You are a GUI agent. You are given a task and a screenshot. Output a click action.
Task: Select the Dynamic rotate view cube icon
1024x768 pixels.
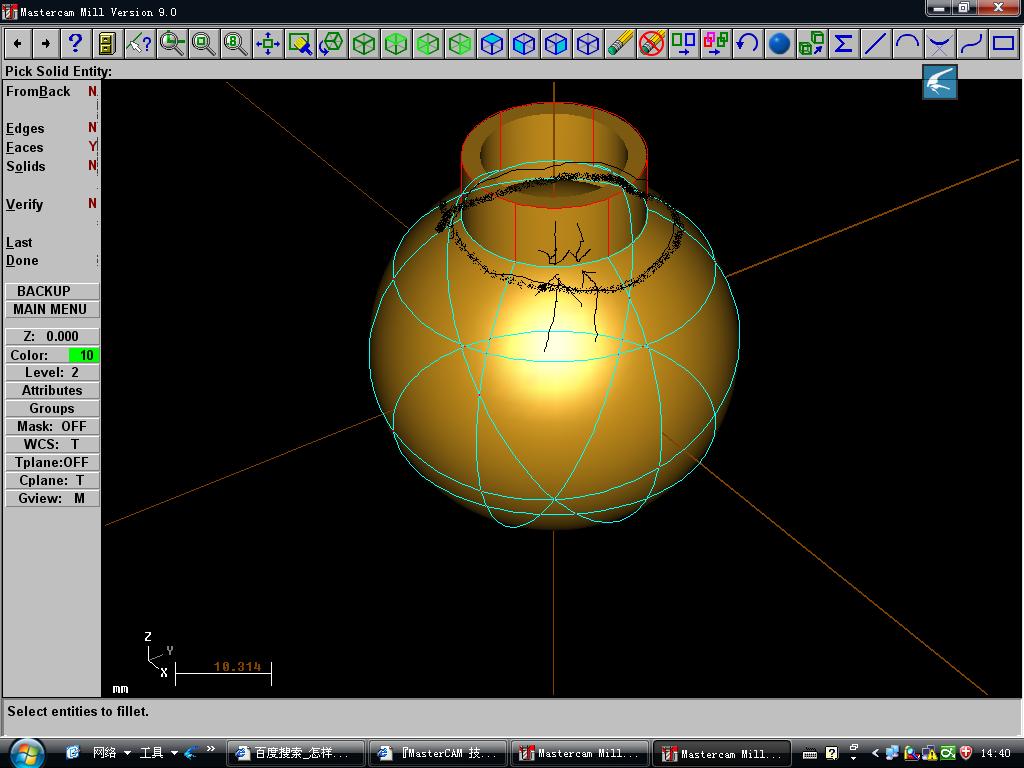pos(332,44)
